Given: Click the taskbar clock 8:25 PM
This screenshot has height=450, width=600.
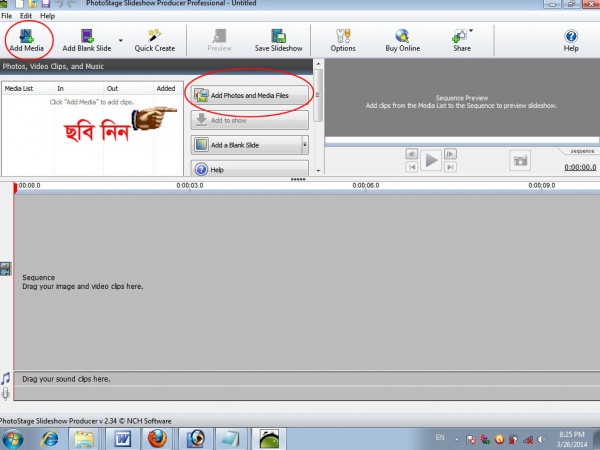Looking at the screenshot, I should pyautogui.click(x=572, y=439).
